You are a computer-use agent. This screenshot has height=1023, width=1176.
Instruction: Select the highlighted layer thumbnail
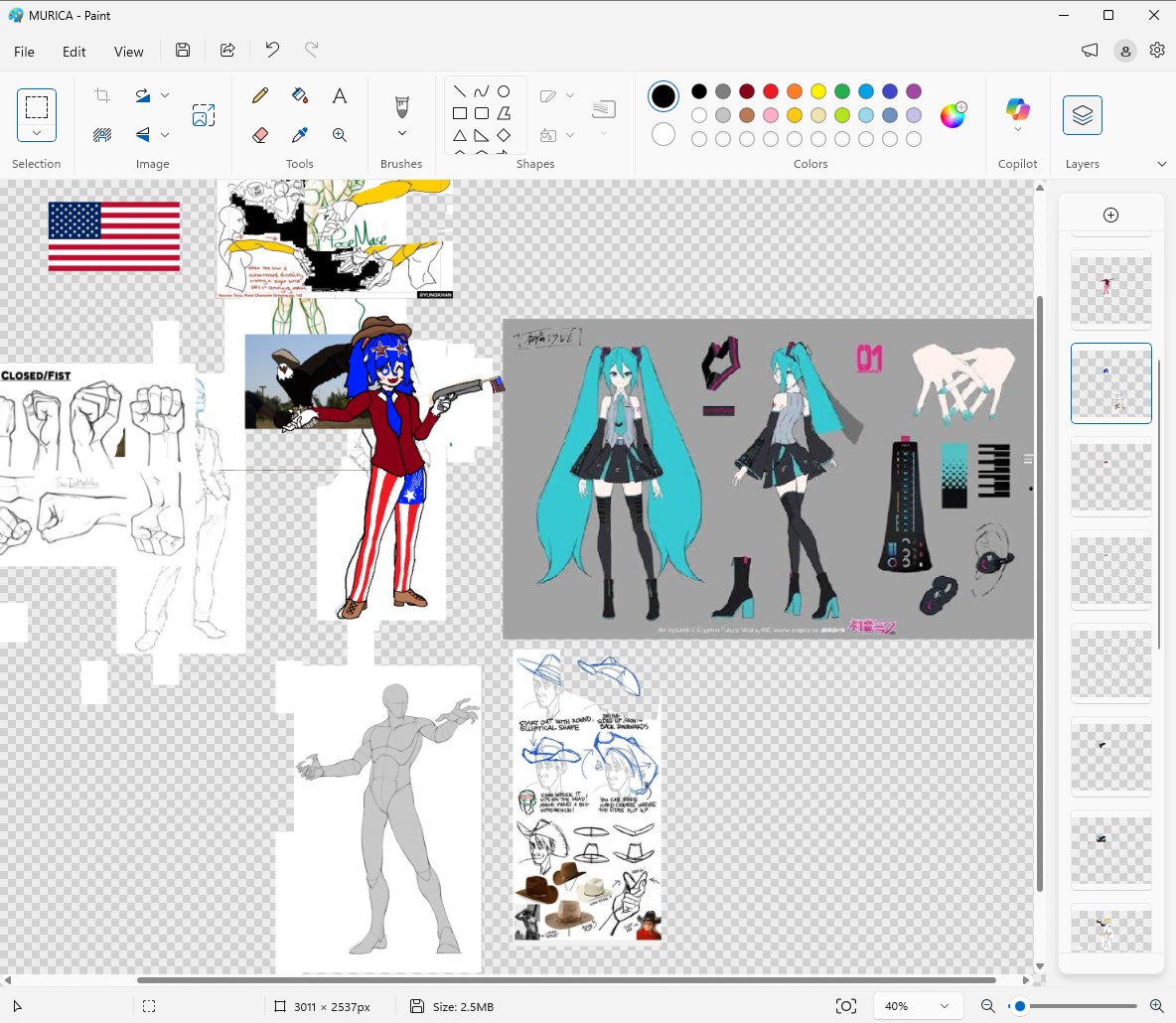[1110, 383]
